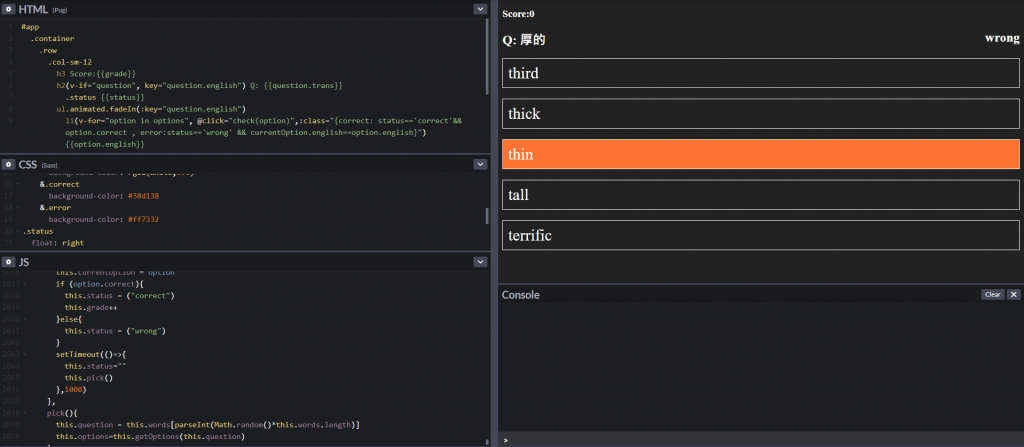Expand the HTML panel dropdown chevron
Viewport: 1024px width, 447px height.
coord(481,9)
